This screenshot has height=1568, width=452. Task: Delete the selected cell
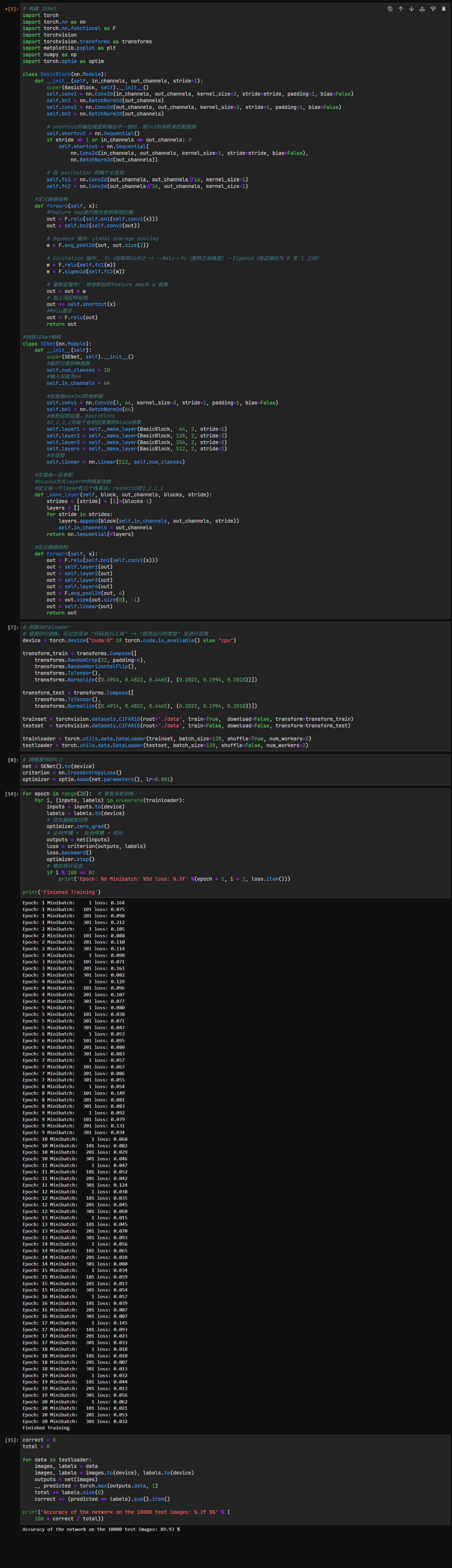pos(443,9)
